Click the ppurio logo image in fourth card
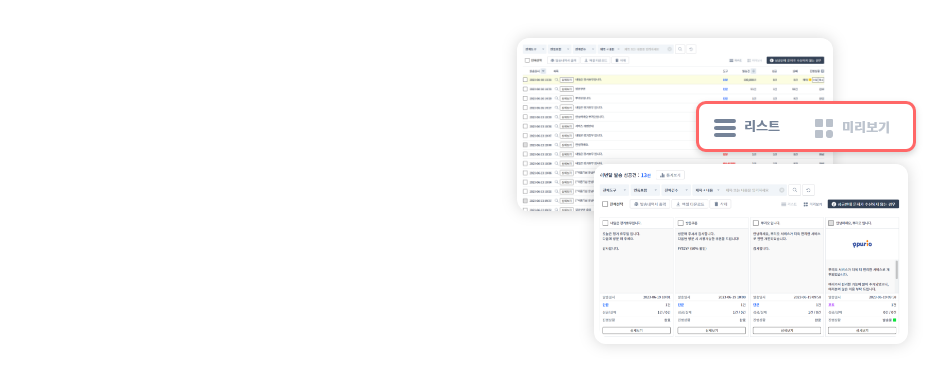The width and height of the screenshot is (940, 376). tap(862, 244)
